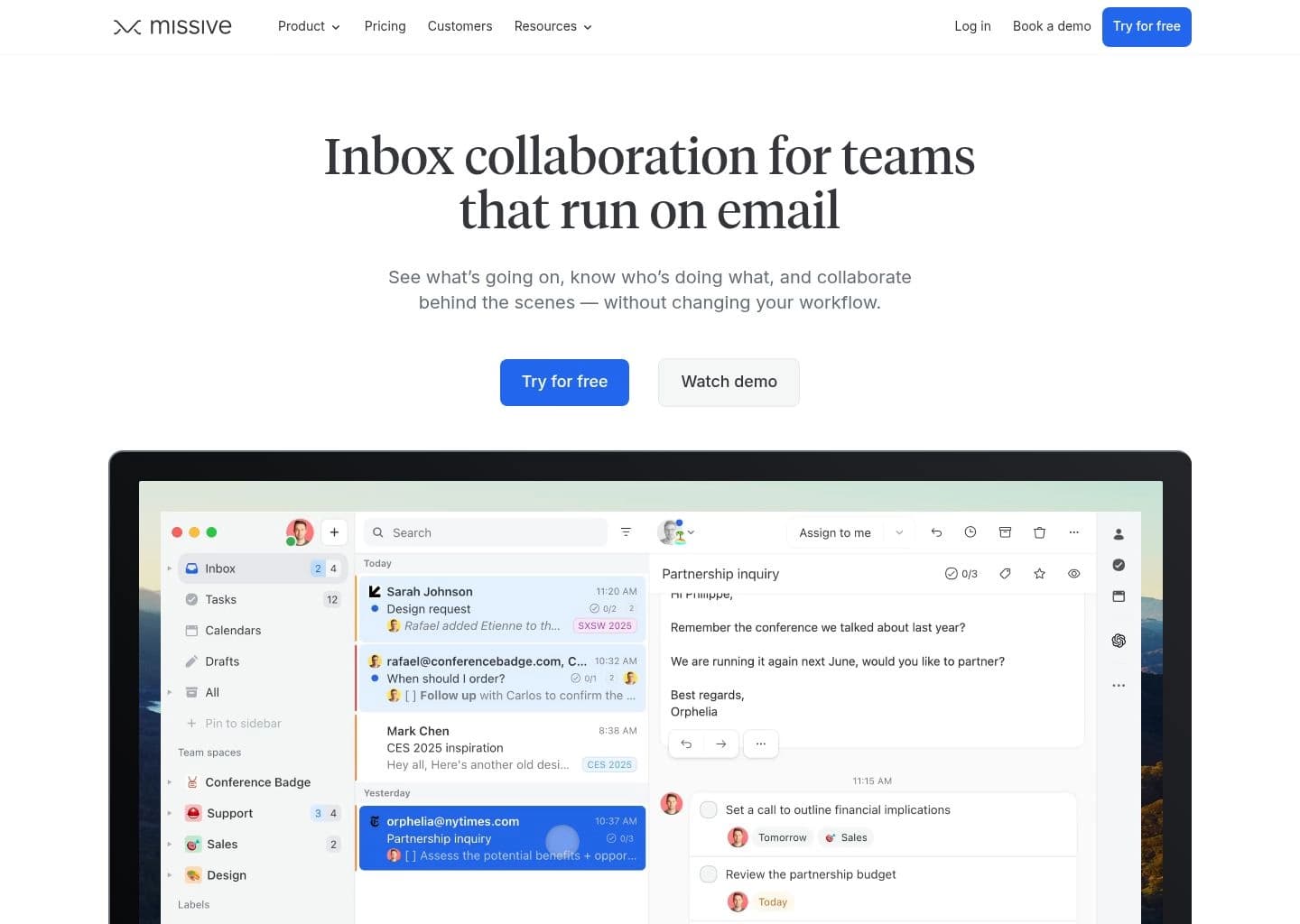Click the filter icon next to Search
Image resolution: width=1300 pixels, height=924 pixels.
pyautogui.click(x=626, y=532)
